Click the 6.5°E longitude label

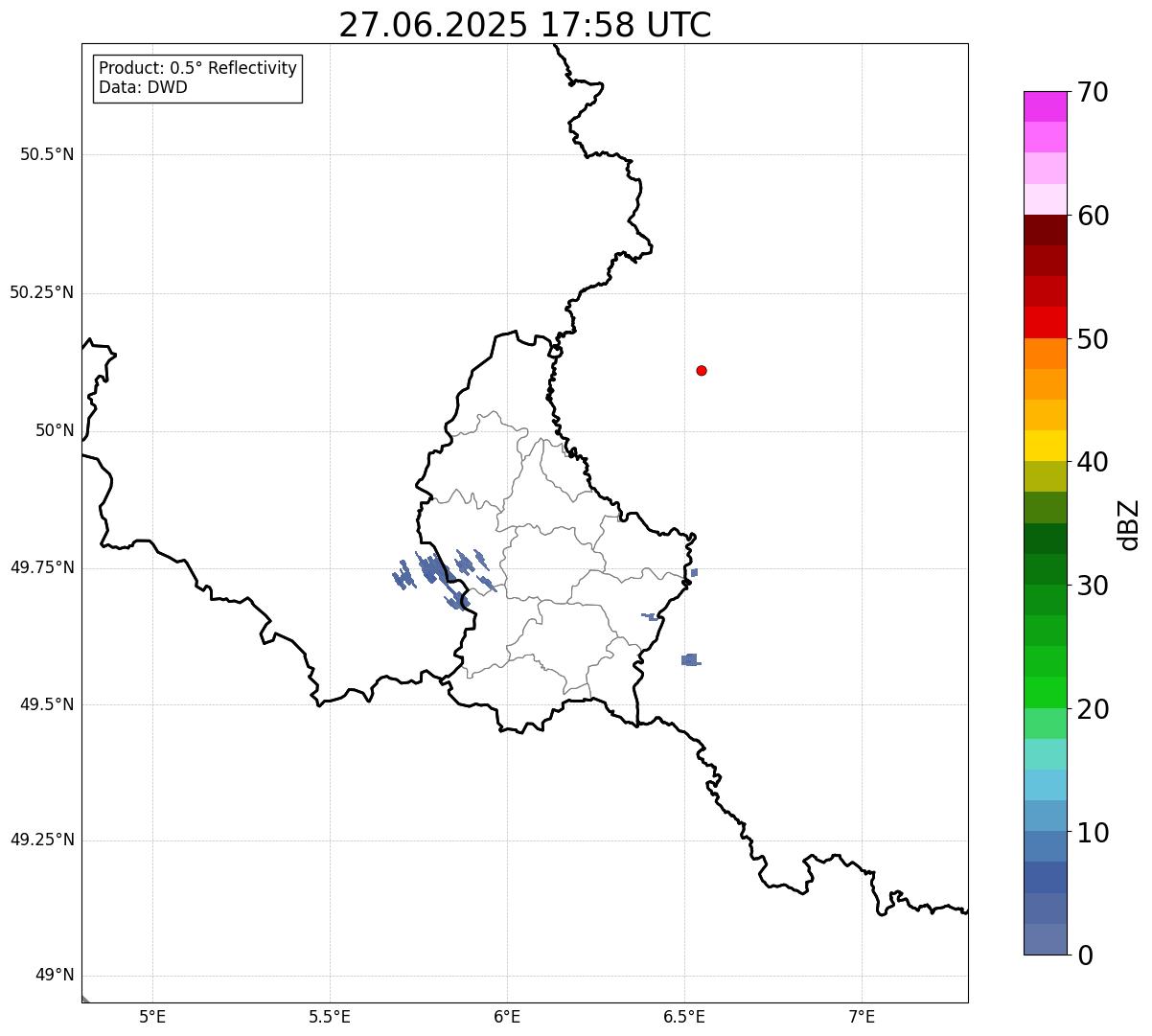[x=684, y=1016]
